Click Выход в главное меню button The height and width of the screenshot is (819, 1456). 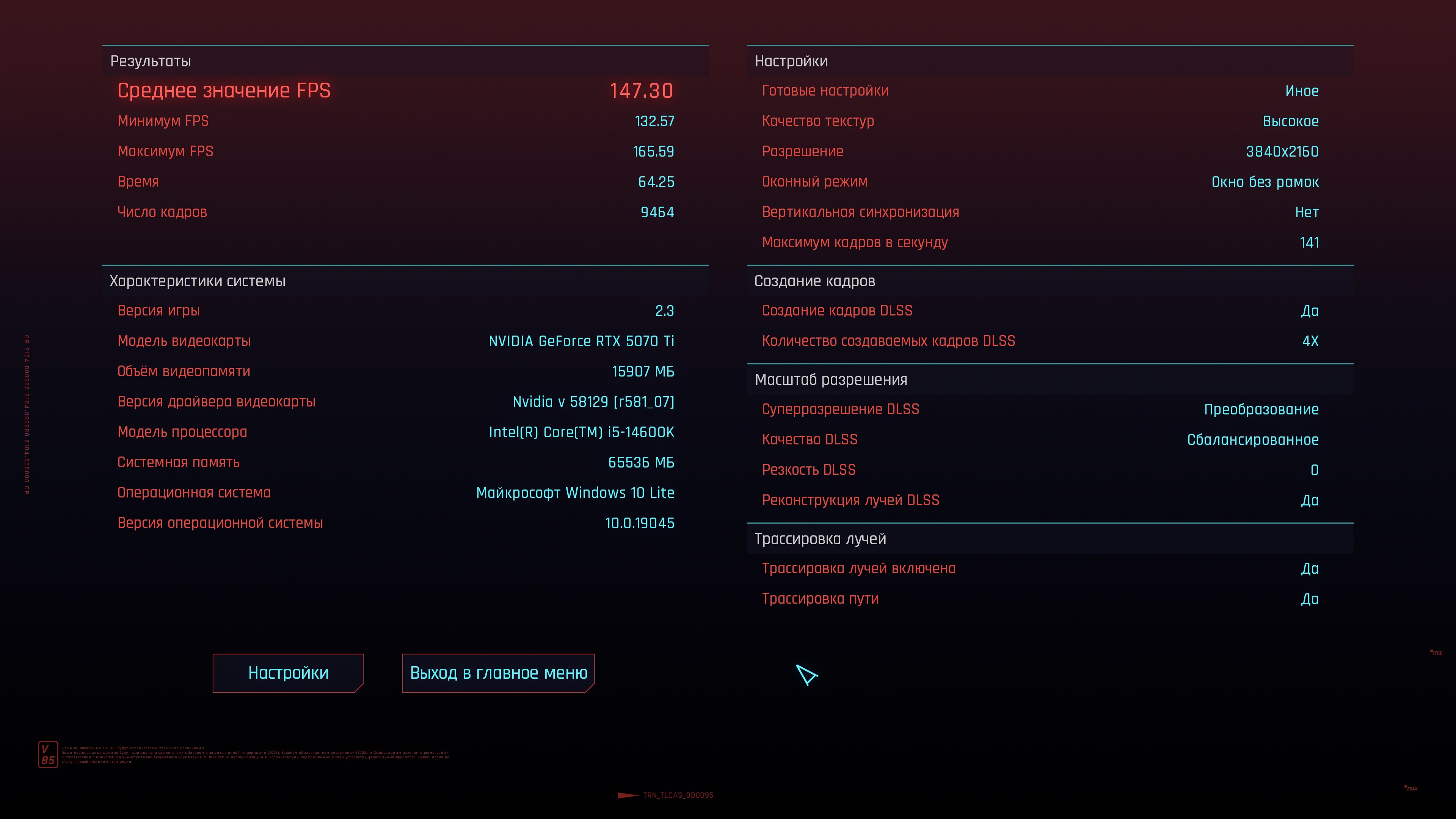coord(498,673)
